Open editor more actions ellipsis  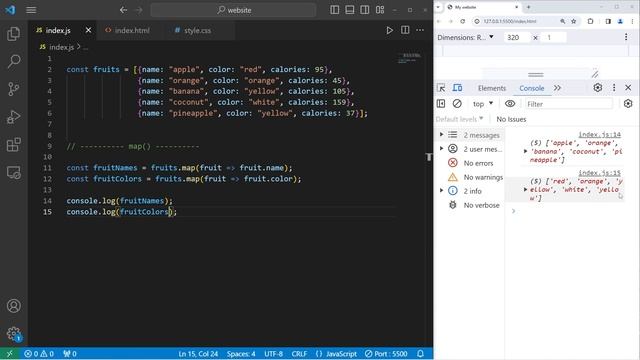pyautogui.click(x=420, y=30)
